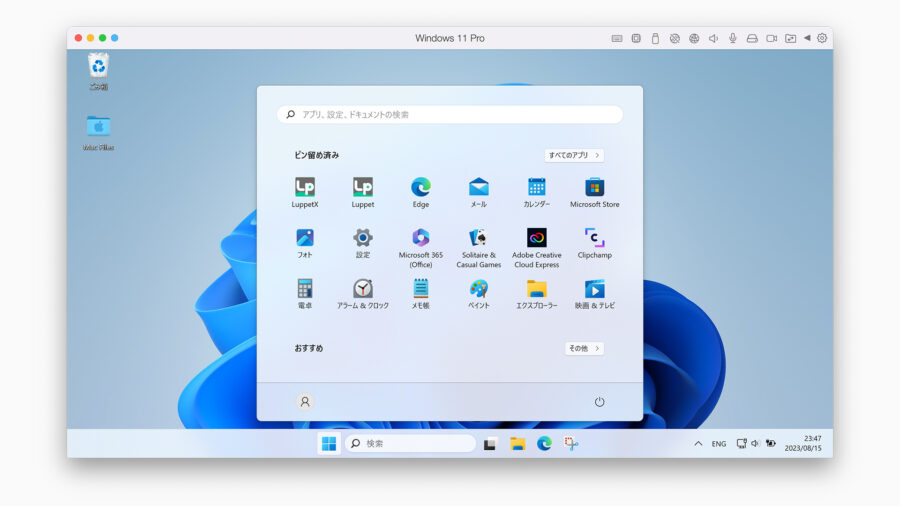Click the Parallels shared folder icon
900x506 pixels.
tap(790, 38)
